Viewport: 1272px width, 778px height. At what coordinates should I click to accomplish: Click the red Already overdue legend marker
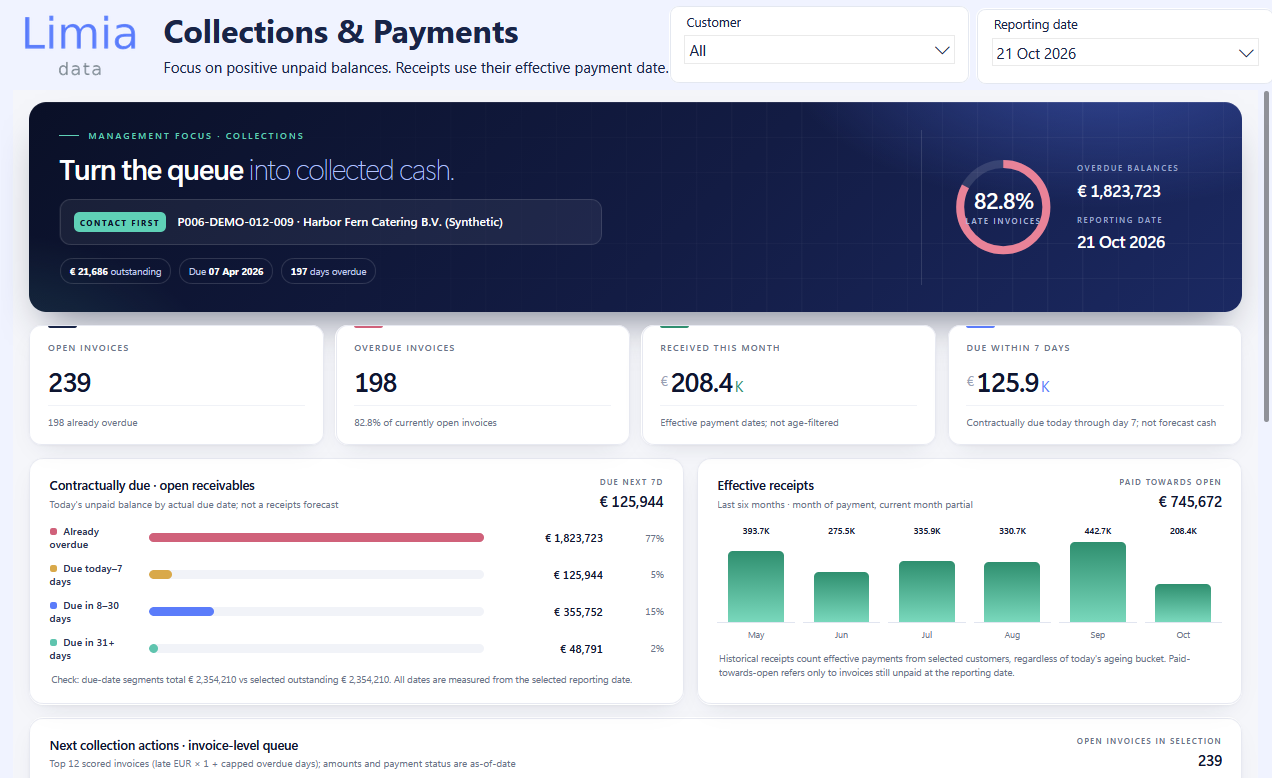(x=53, y=532)
